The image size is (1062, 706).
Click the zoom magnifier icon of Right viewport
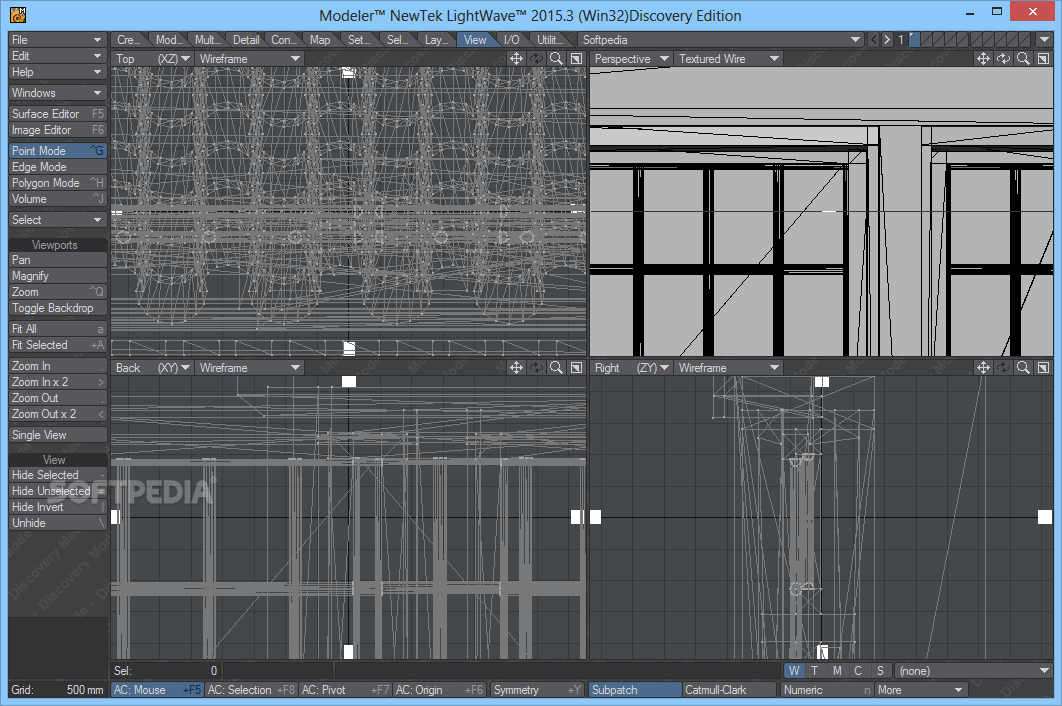click(1023, 367)
